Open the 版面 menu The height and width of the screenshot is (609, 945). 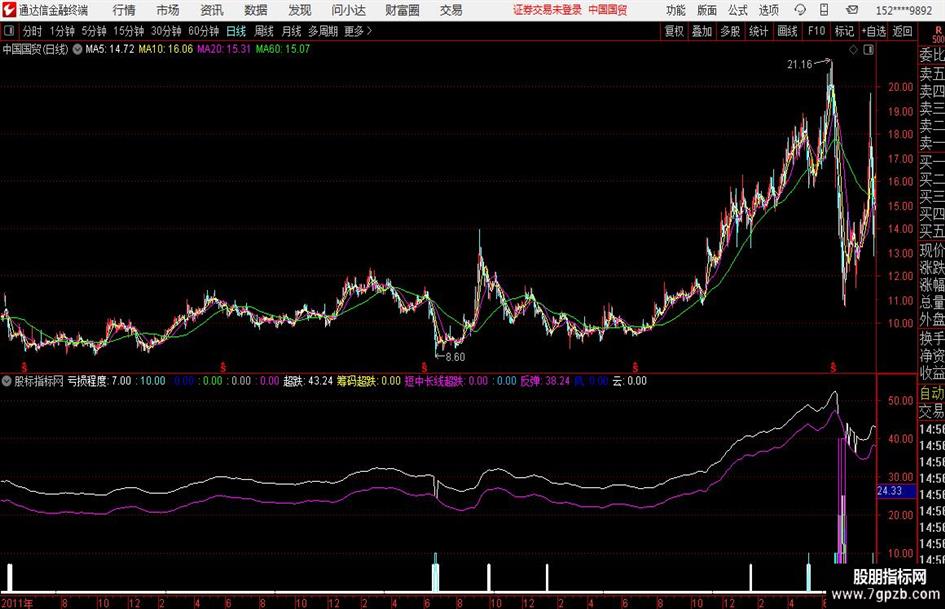click(706, 10)
